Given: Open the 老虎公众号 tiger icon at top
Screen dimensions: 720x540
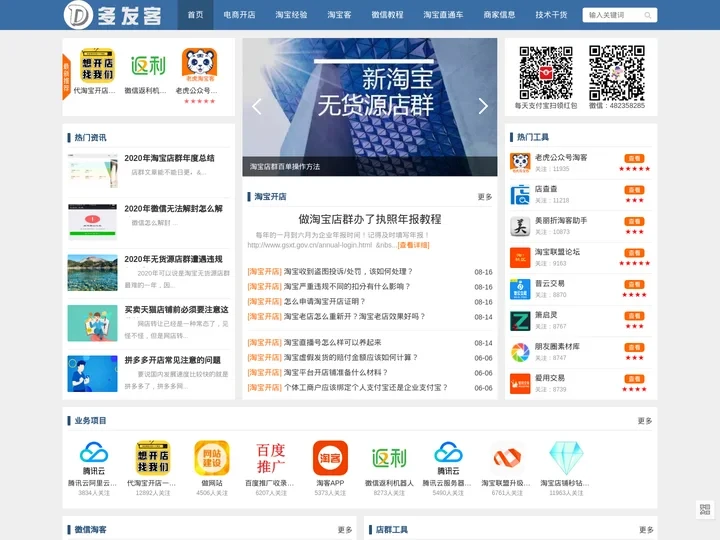Looking at the screenshot, I should (199, 65).
